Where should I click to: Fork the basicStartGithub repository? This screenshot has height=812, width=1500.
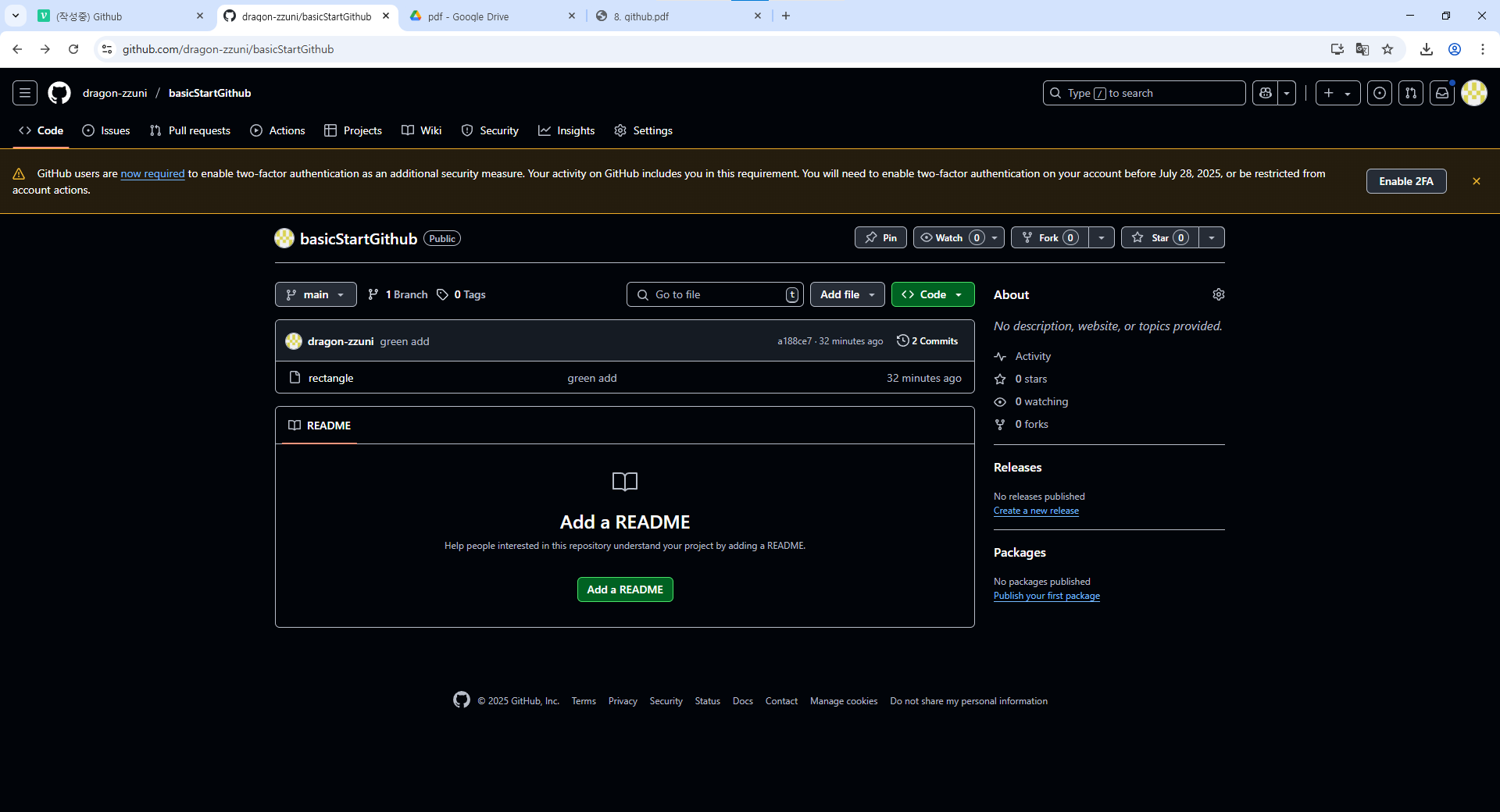click(x=1049, y=237)
